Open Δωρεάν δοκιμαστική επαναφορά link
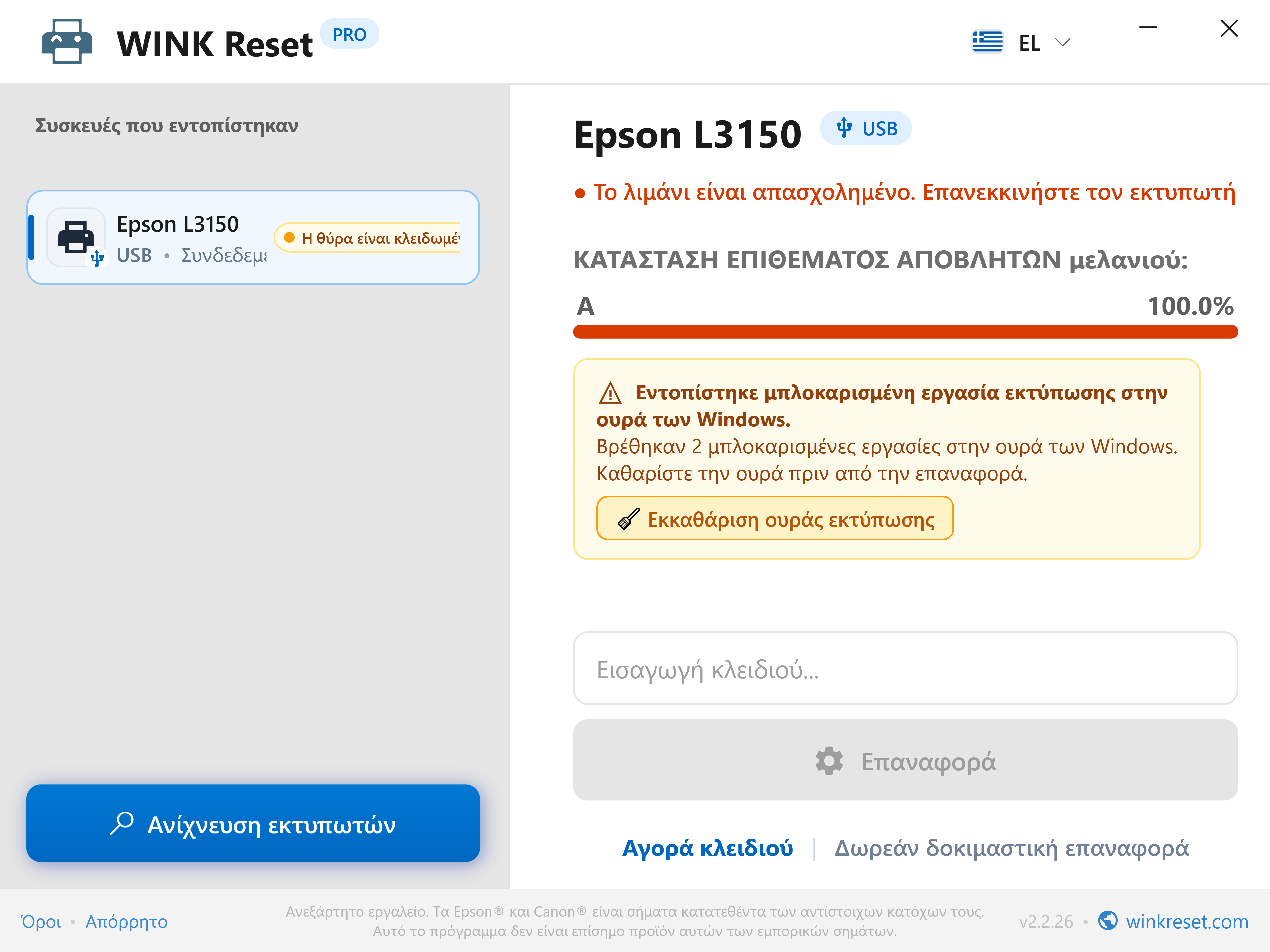 1012,848
